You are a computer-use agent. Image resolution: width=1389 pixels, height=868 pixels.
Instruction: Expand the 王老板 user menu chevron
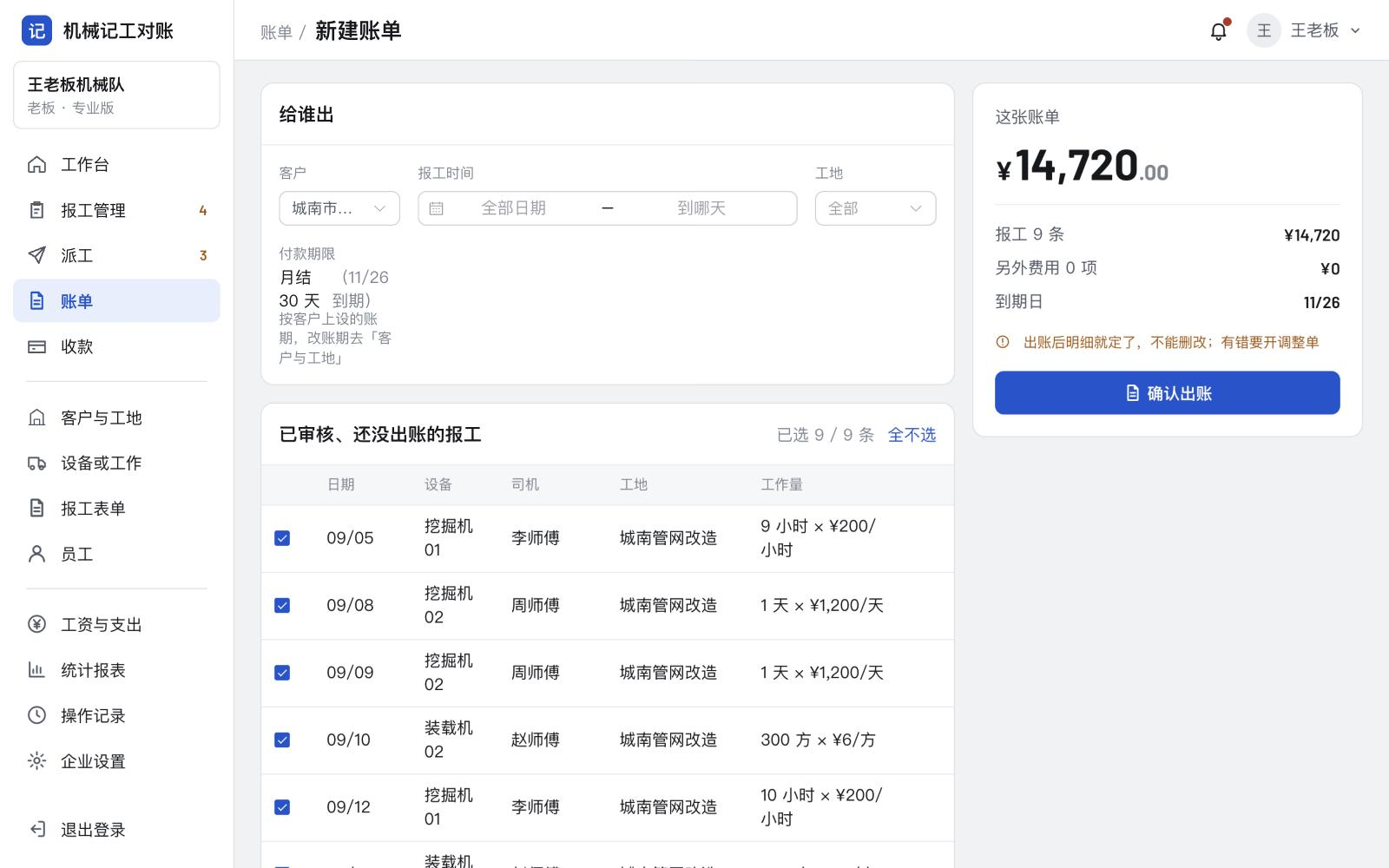[1355, 30]
